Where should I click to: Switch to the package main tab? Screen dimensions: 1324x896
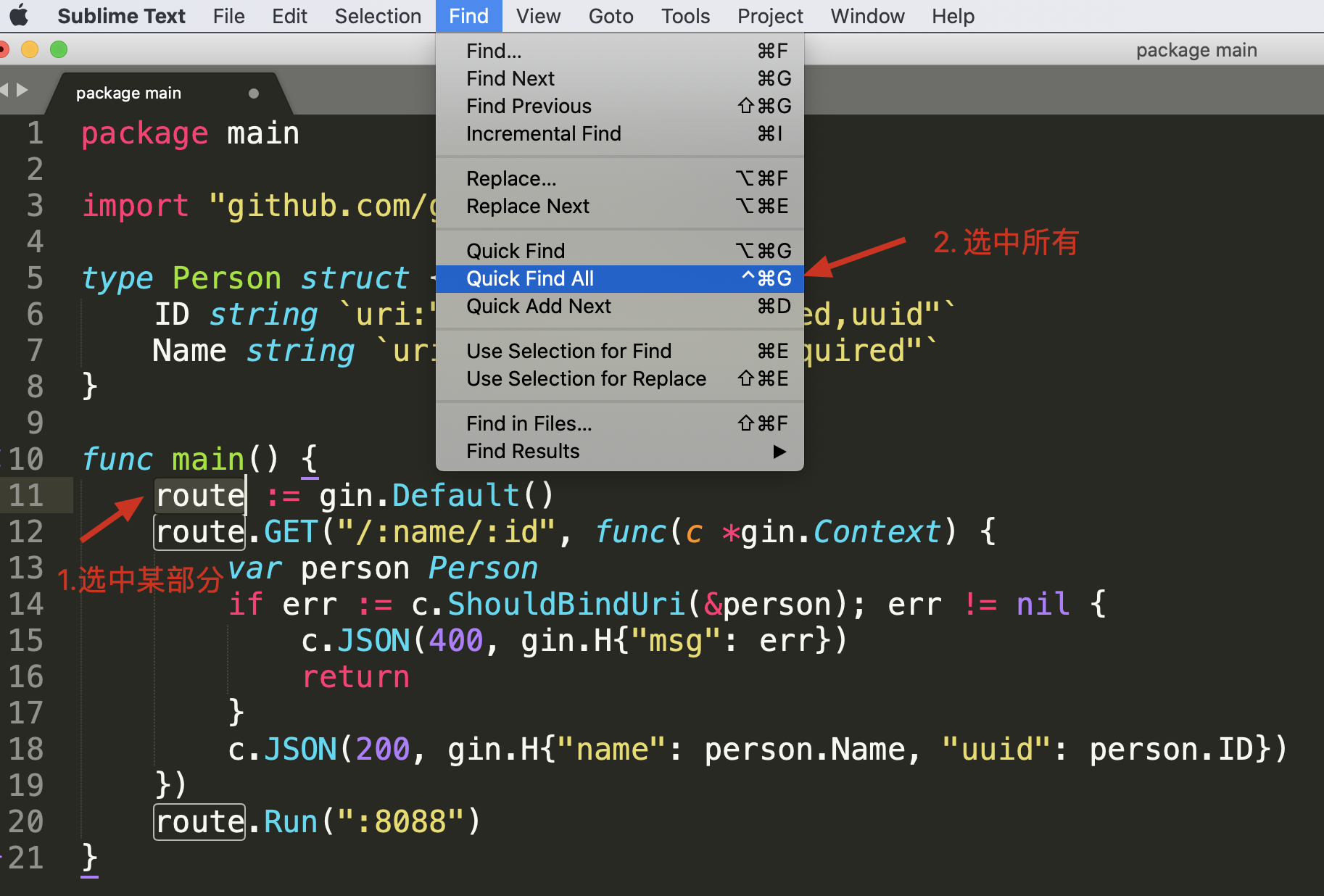(129, 94)
